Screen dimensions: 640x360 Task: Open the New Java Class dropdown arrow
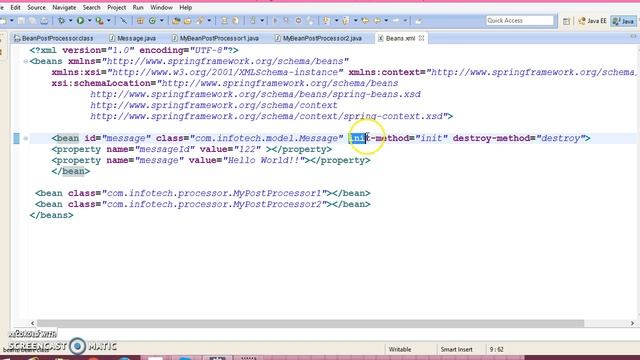coord(161,20)
